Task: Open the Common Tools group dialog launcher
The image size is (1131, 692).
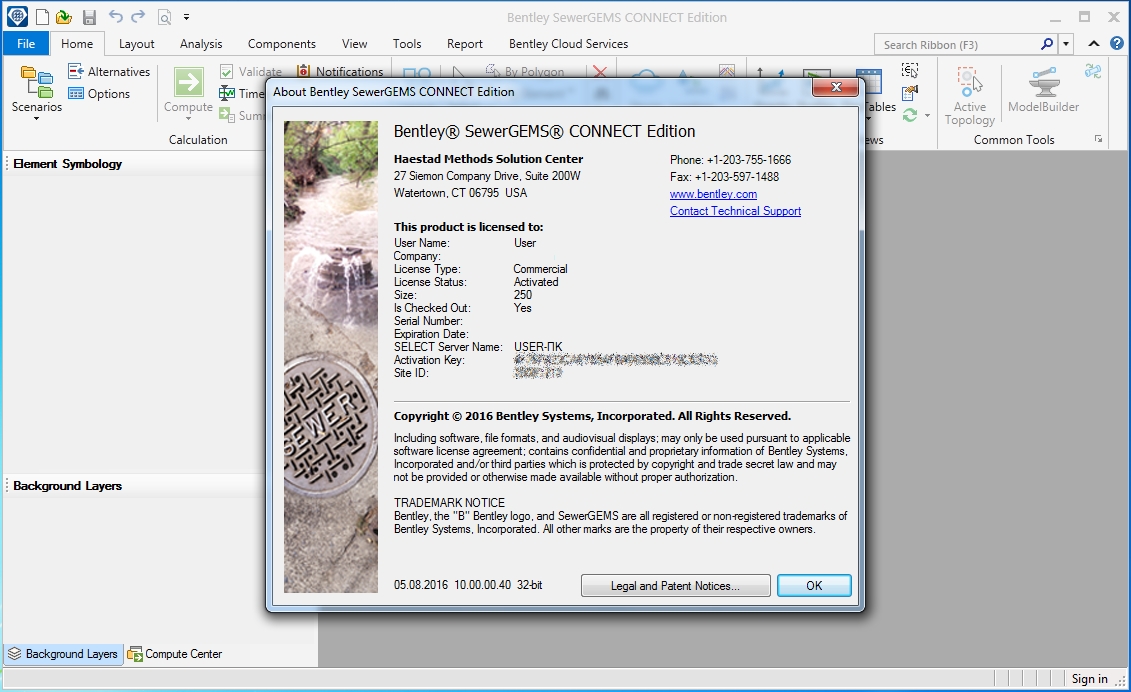Action: [1098, 139]
